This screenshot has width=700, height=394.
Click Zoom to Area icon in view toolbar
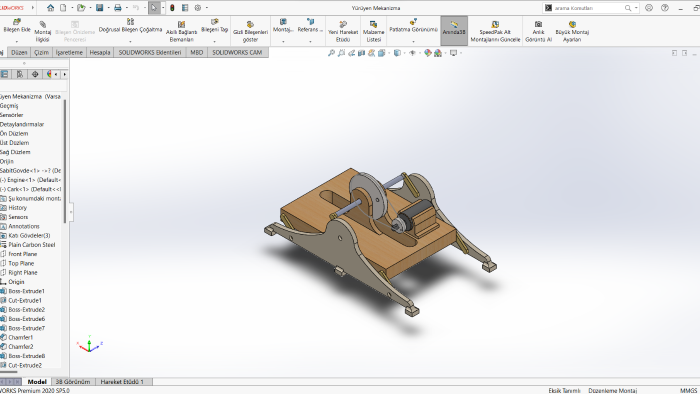point(342,53)
